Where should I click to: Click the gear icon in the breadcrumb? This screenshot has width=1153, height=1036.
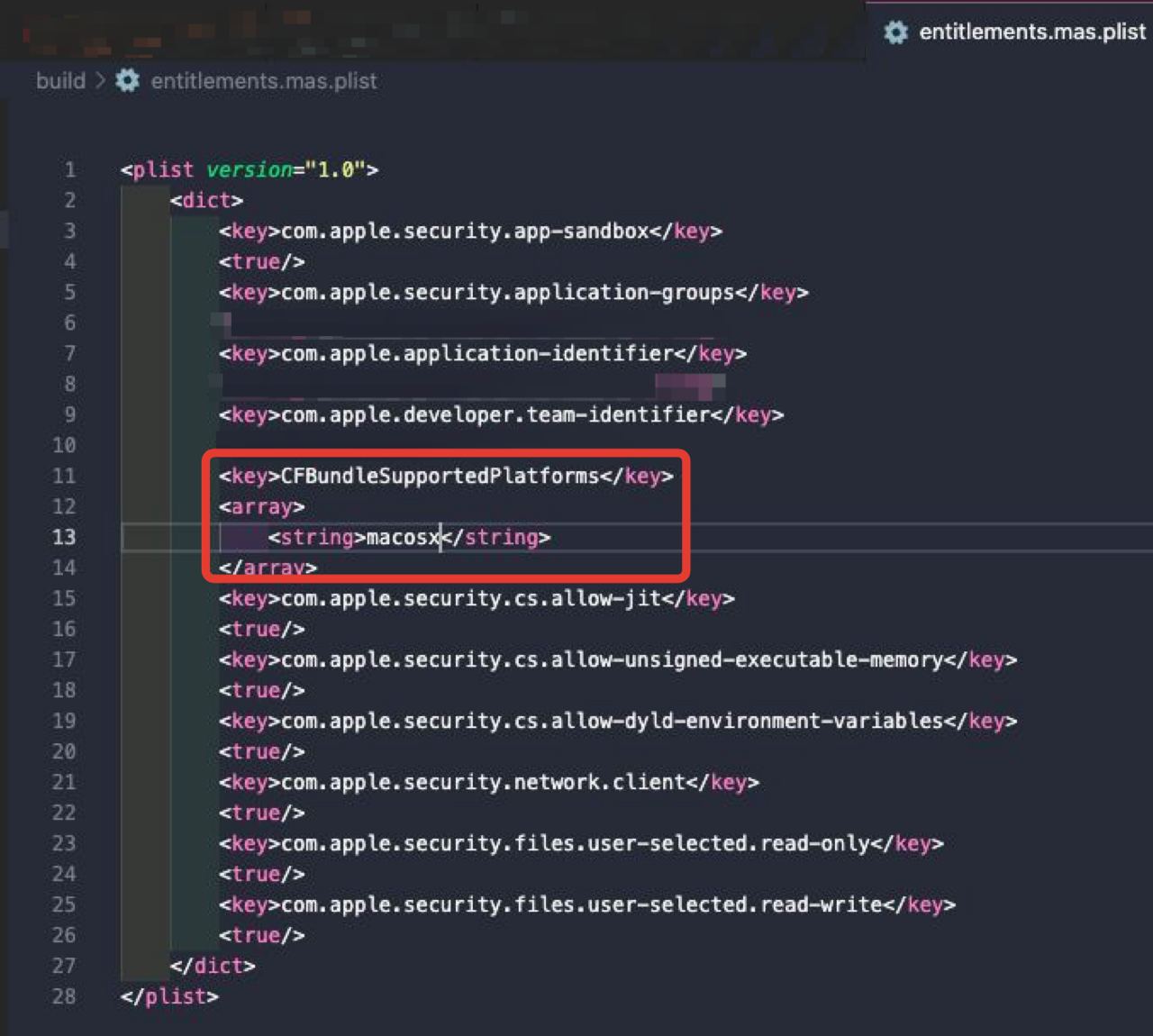point(128,81)
